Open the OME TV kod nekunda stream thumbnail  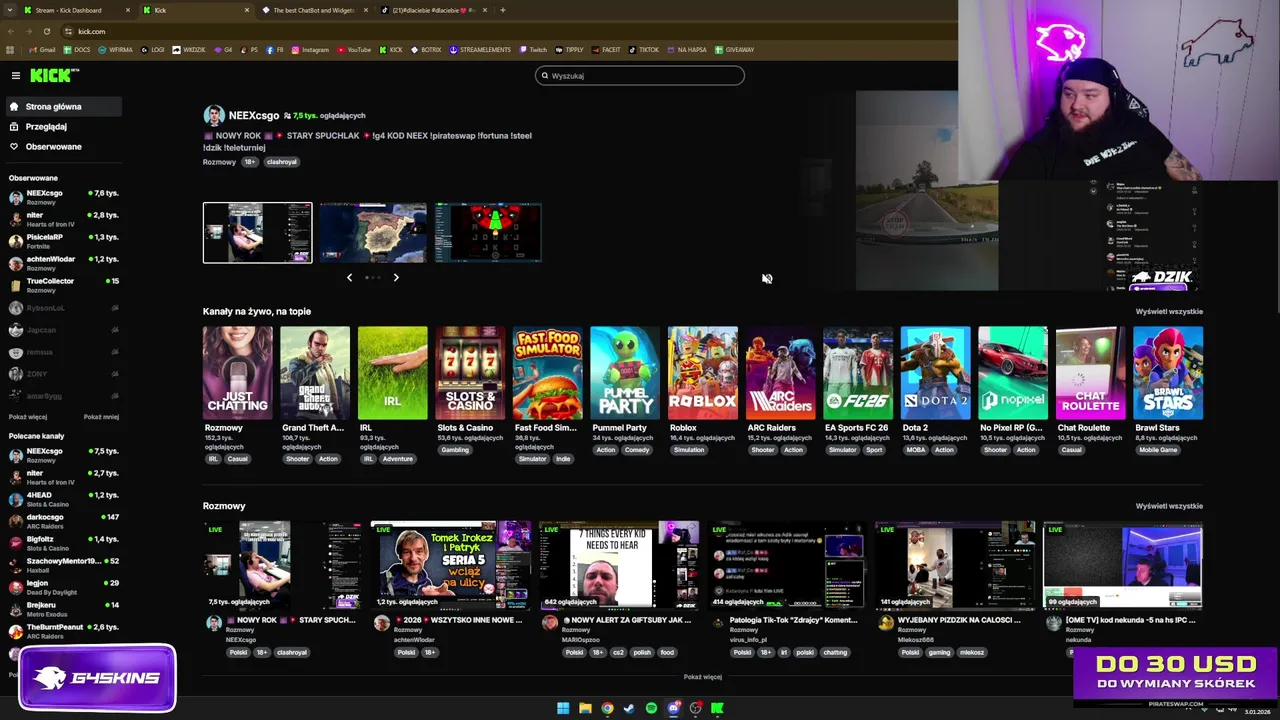pyautogui.click(x=1123, y=565)
